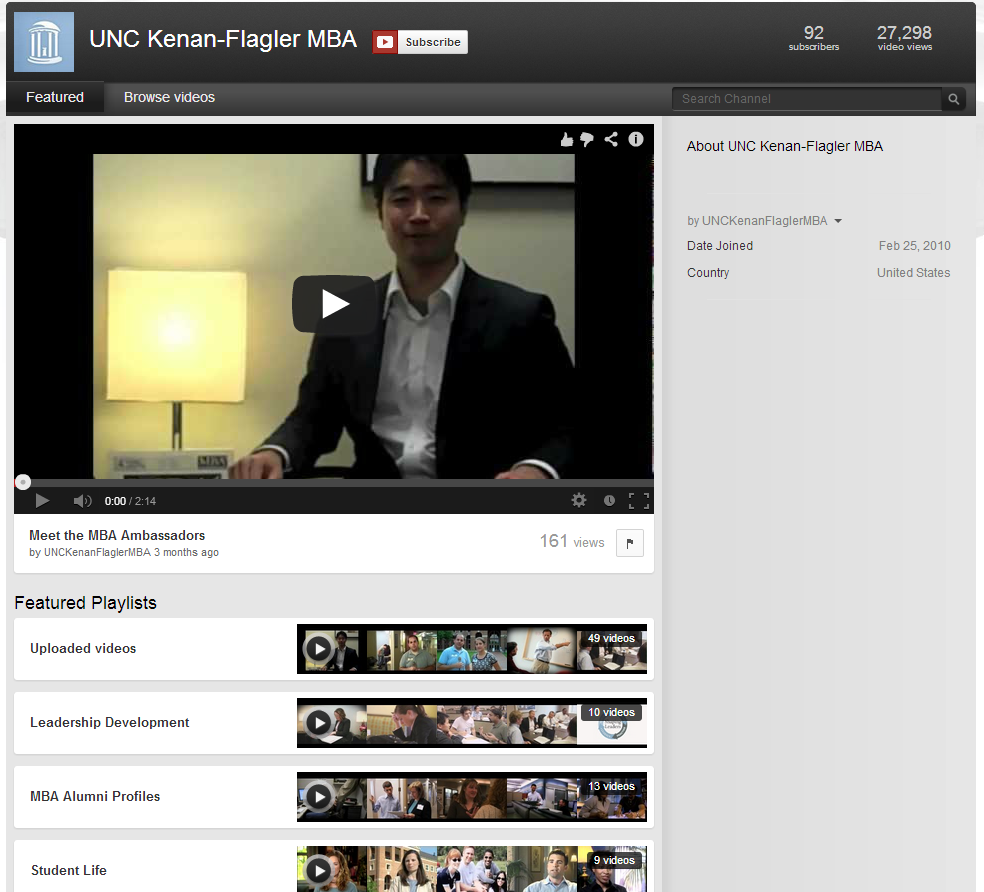This screenshot has height=892, width=984.
Task: Flag the Meet the MBA Ambassadors video
Action: click(629, 543)
